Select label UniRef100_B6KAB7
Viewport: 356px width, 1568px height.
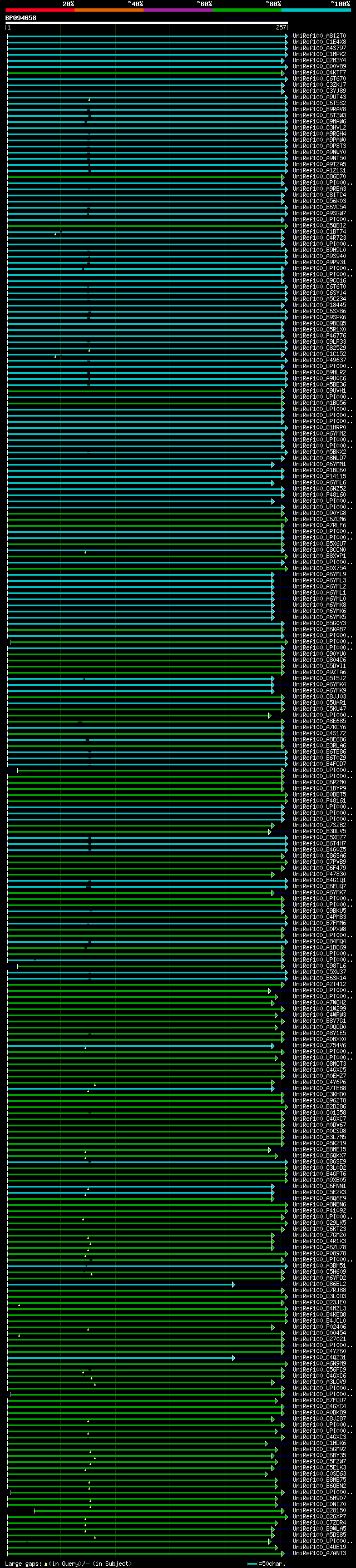[x=319, y=630]
